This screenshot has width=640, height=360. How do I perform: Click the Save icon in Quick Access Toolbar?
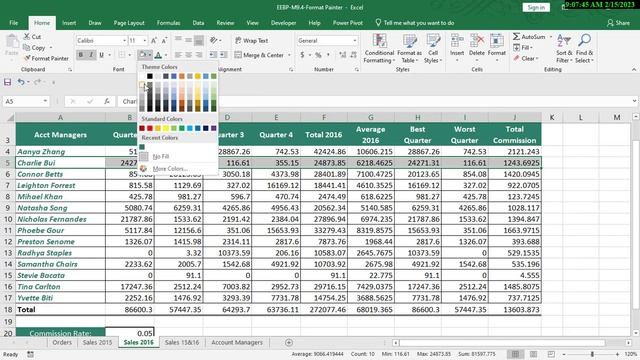(x=7, y=82)
